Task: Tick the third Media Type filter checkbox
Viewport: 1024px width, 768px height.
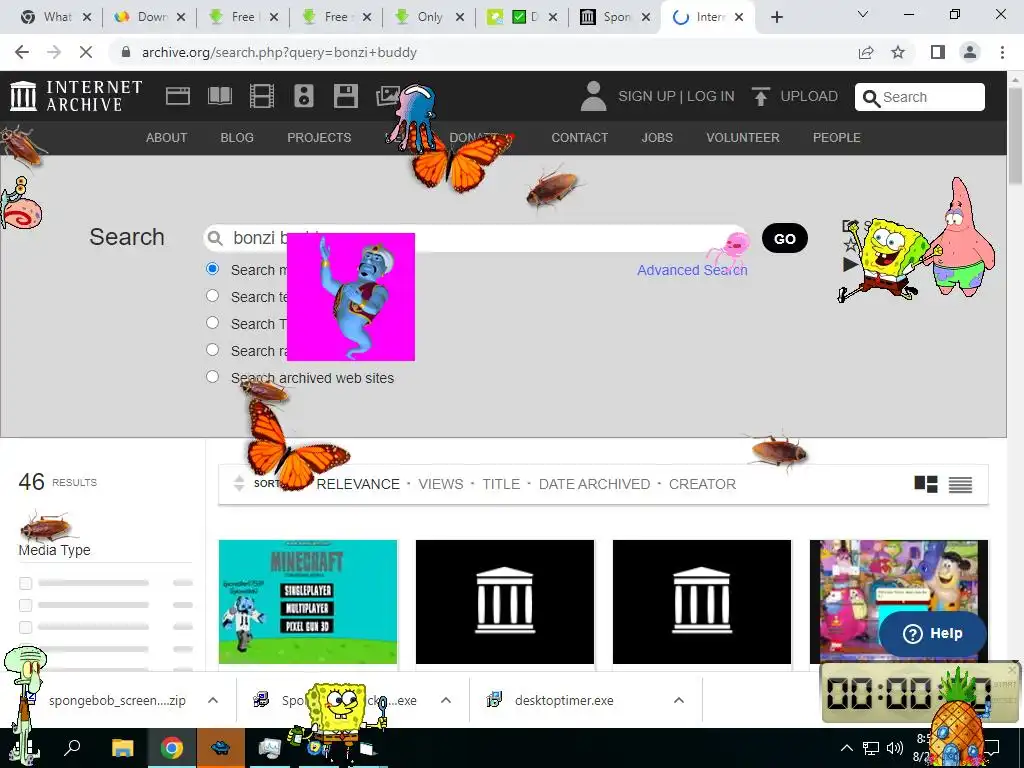Action: pos(25,628)
